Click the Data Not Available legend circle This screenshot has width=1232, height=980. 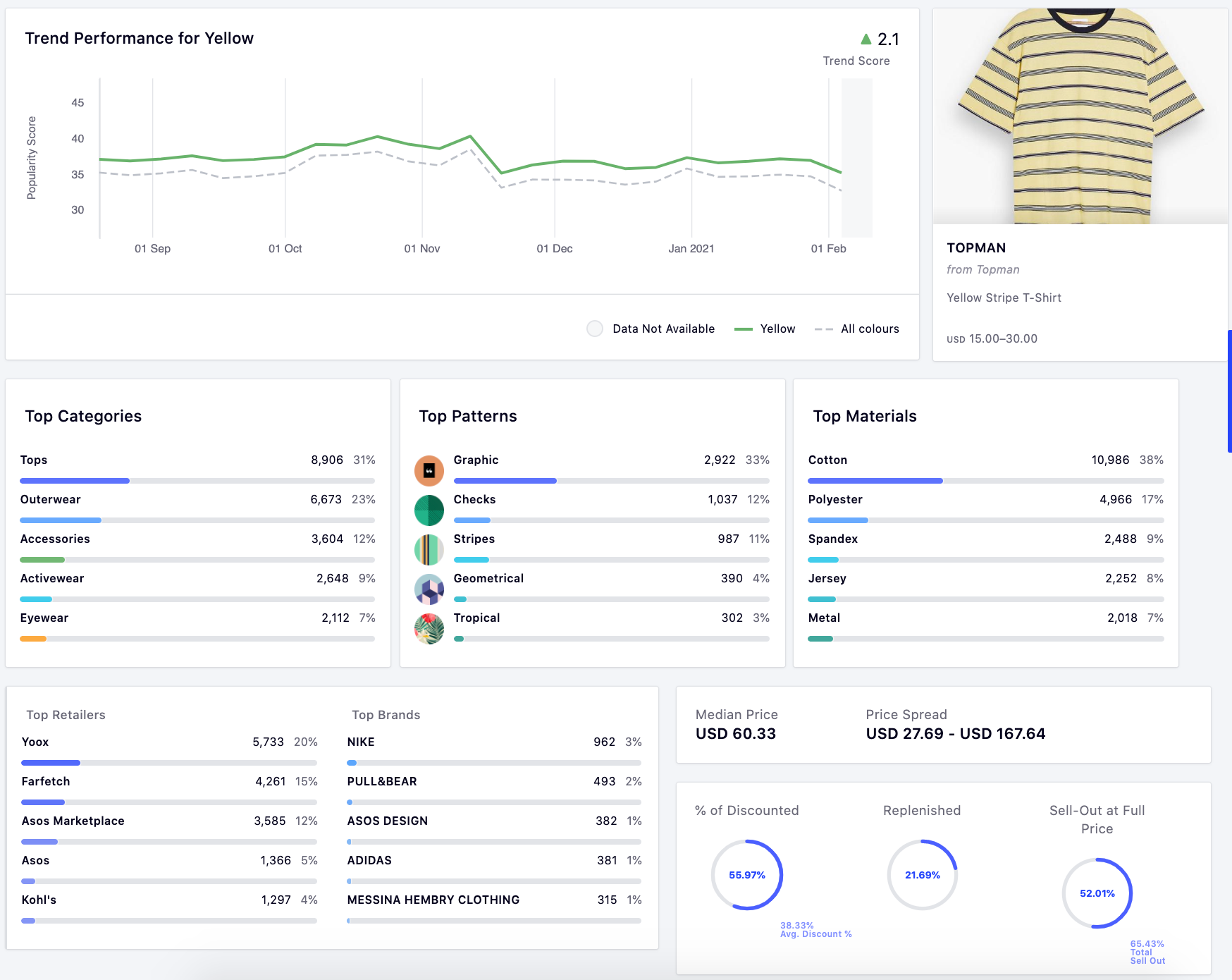(595, 329)
